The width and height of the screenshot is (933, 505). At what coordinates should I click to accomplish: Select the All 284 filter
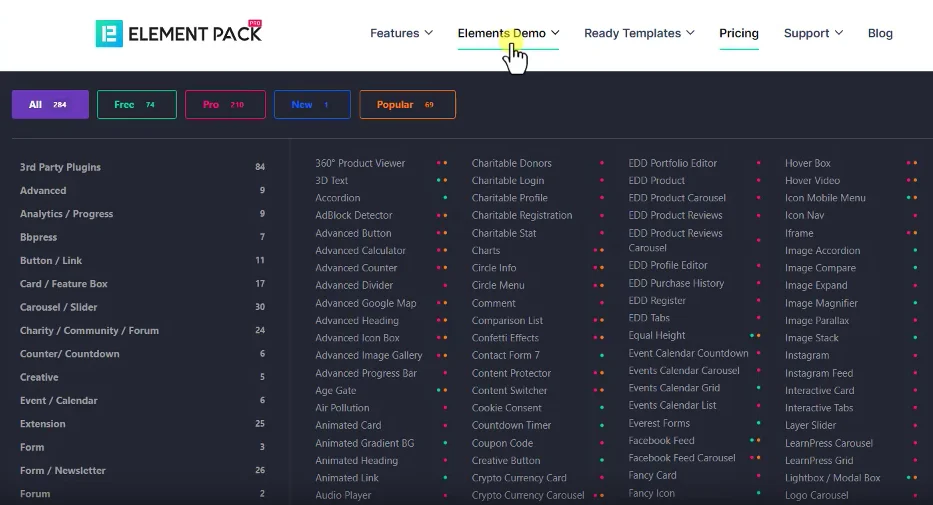[x=51, y=105]
